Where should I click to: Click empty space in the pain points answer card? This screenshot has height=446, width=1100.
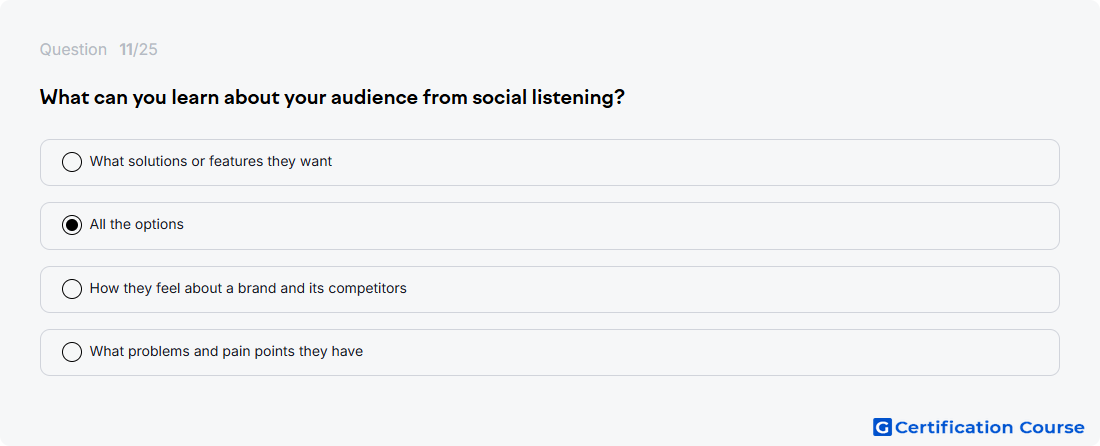(x=709, y=352)
